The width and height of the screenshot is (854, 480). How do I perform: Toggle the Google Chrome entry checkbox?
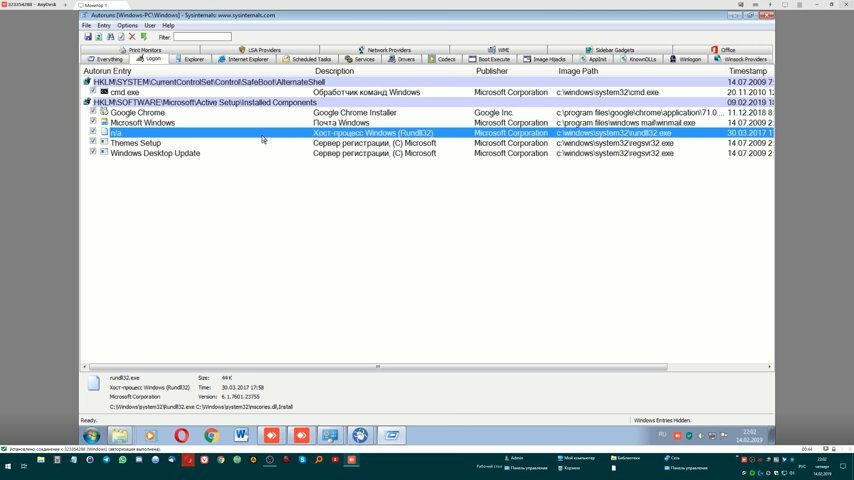pos(93,112)
